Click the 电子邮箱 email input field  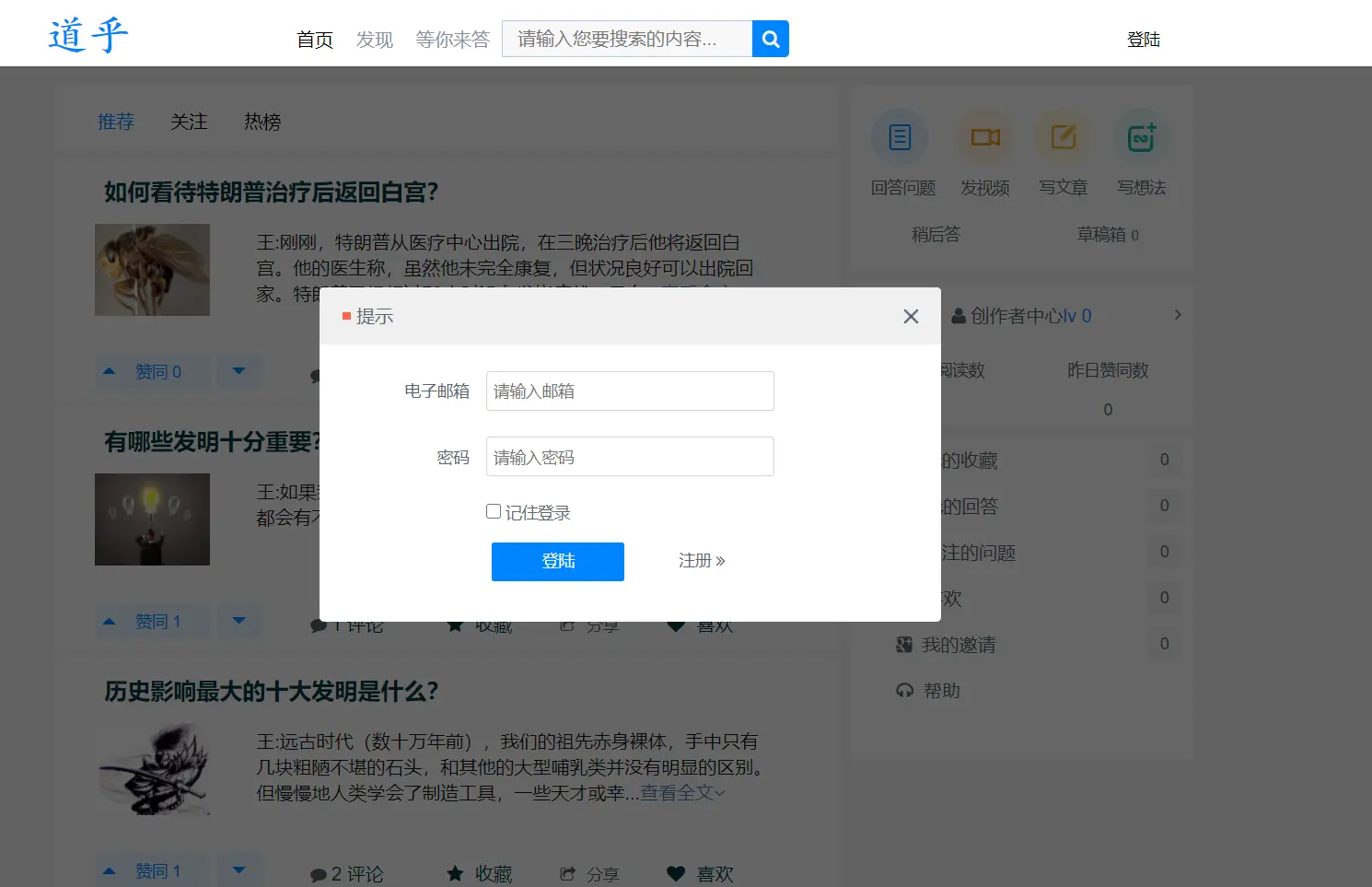[x=629, y=391]
